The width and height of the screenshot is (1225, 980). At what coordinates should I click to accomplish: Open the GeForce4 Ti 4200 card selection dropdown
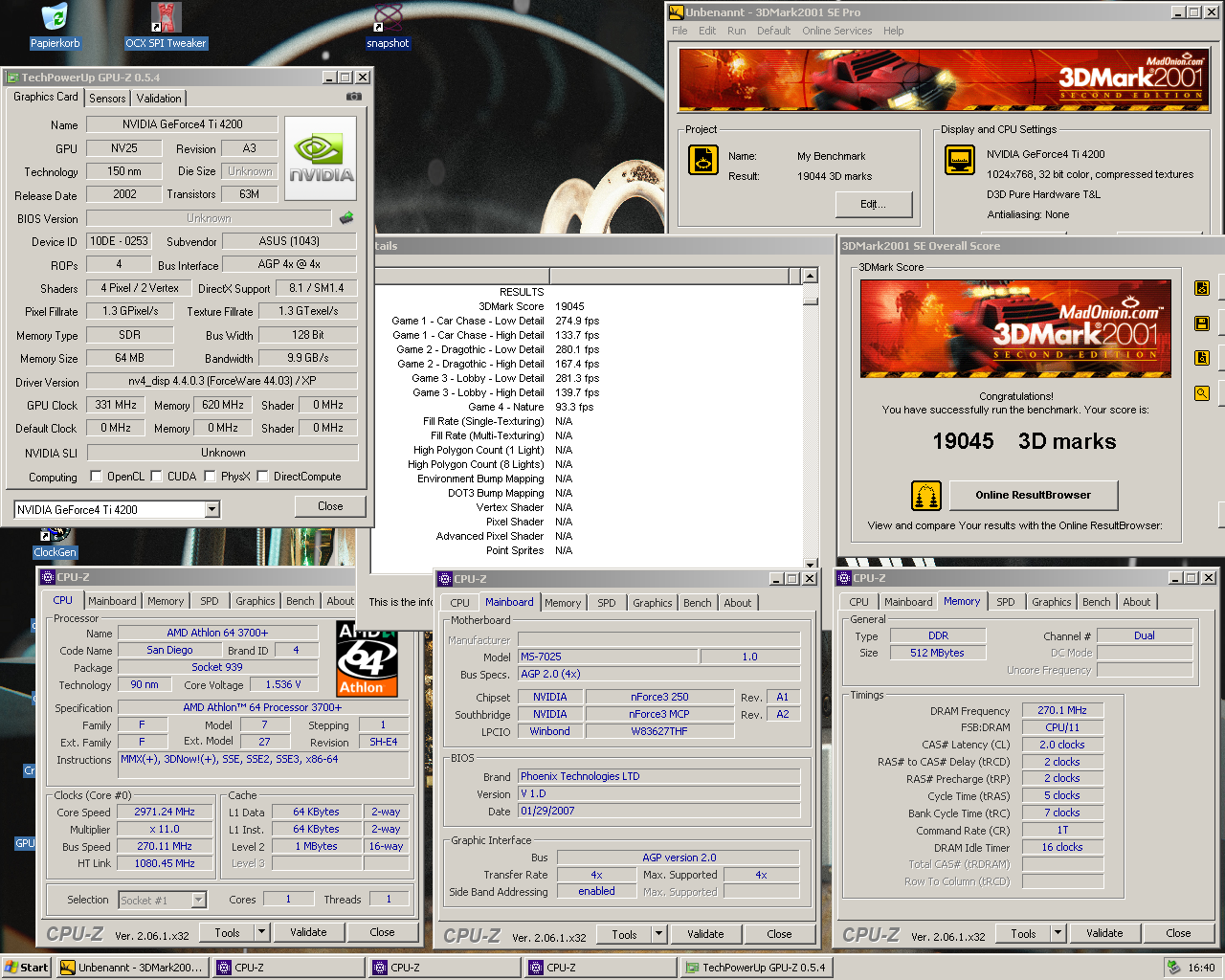pos(212,510)
